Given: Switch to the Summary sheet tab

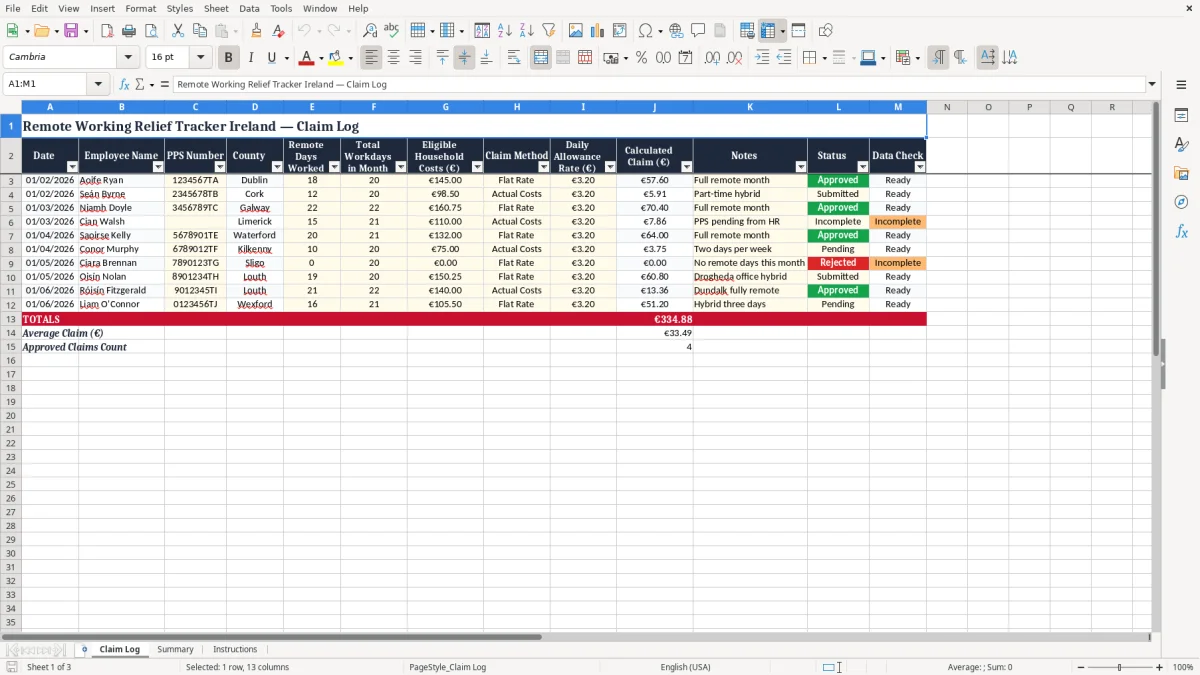Looking at the screenshot, I should click(x=175, y=649).
